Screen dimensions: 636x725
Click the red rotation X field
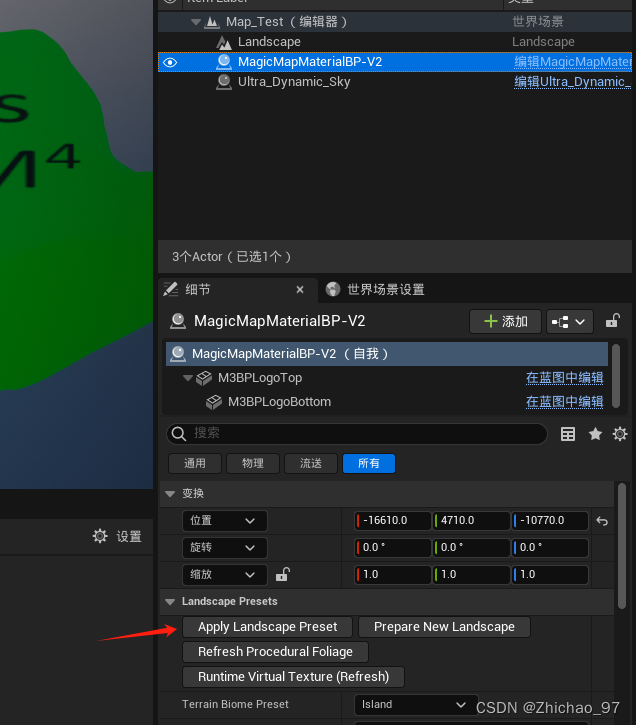point(393,547)
